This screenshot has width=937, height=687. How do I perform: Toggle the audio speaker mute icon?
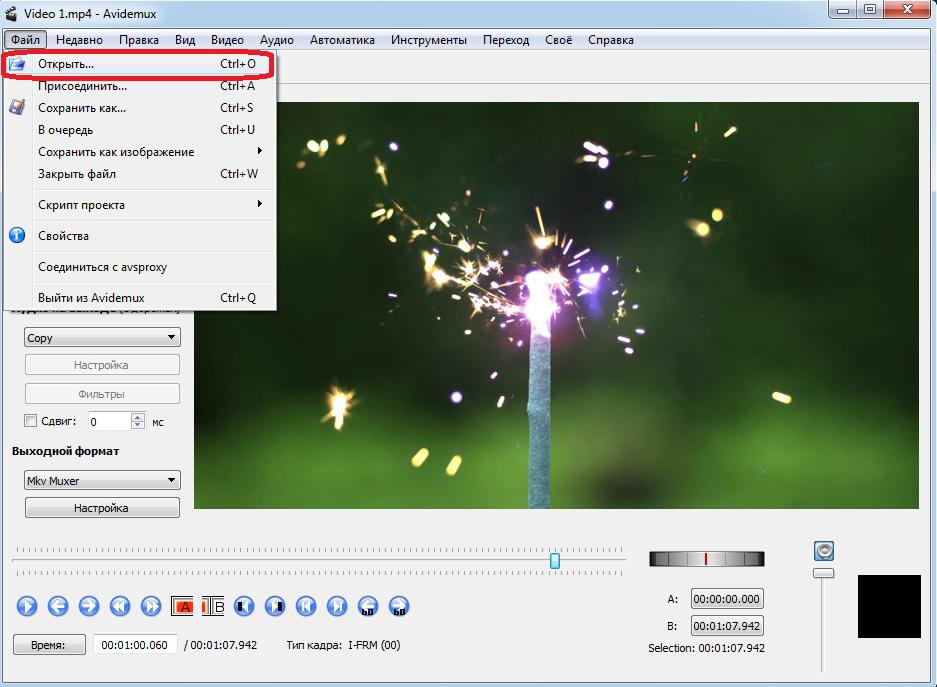tap(824, 551)
